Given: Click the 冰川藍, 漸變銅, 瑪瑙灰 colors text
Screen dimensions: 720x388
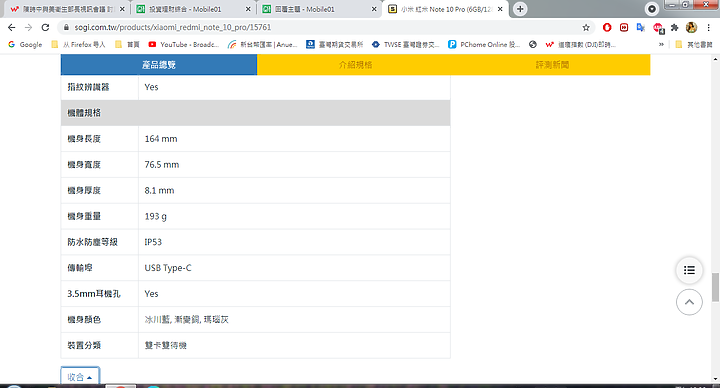Looking at the screenshot, I should tap(186, 320).
